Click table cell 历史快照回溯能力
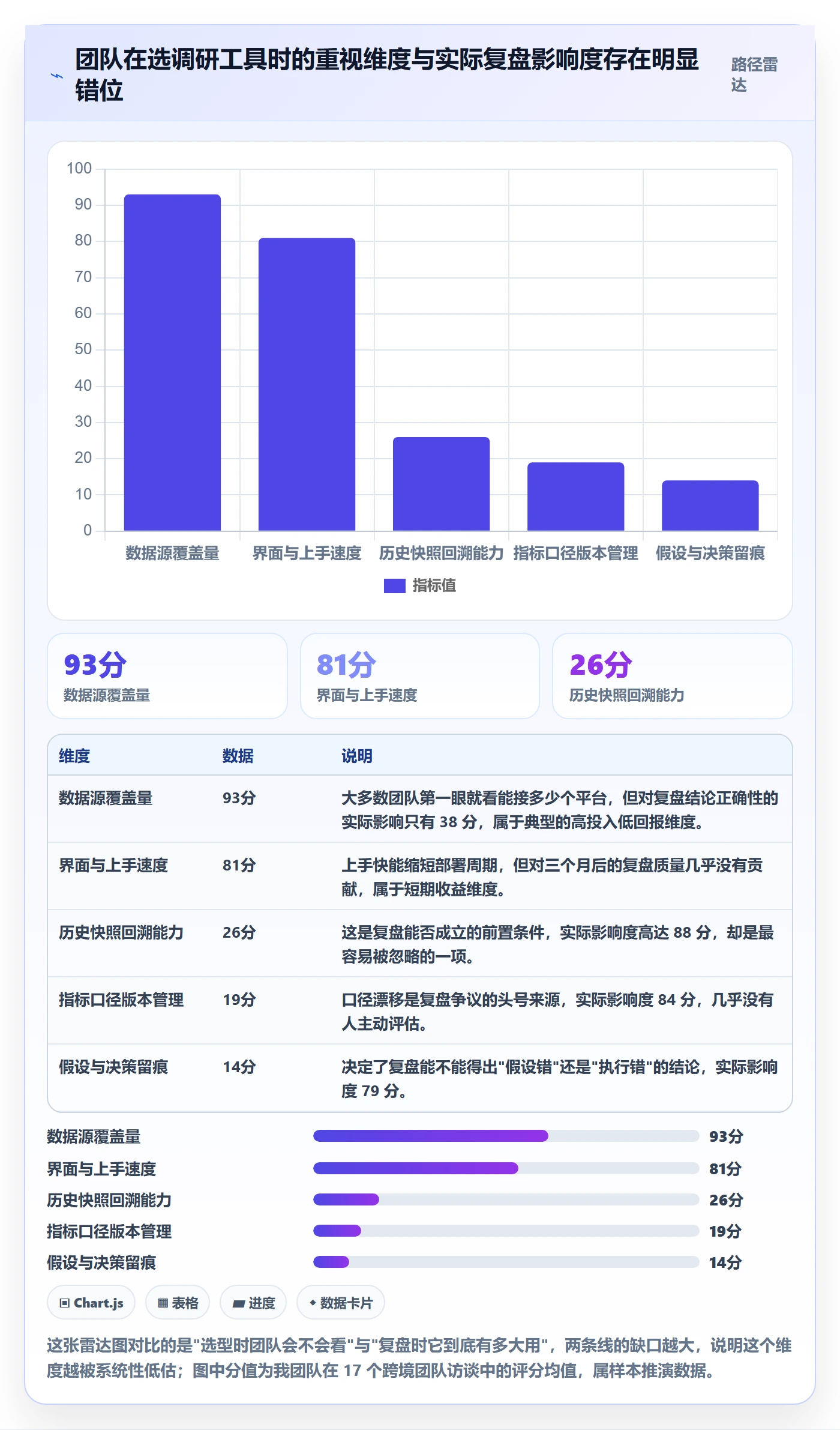The width and height of the screenshot is (840, 1430). coord(121,932)
